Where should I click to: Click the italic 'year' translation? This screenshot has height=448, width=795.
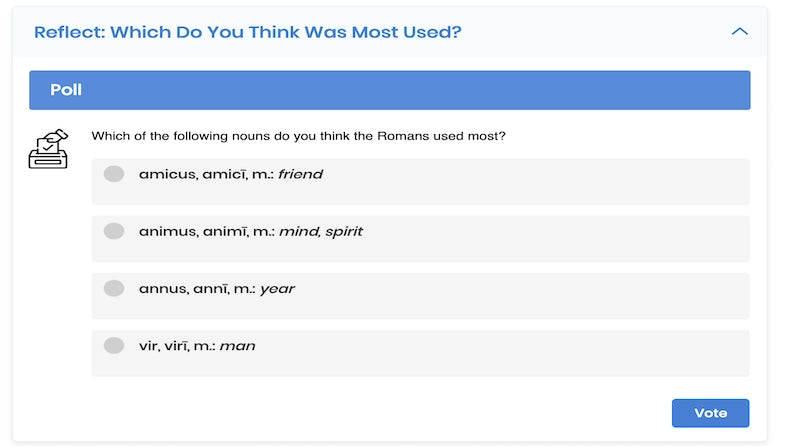click(277, 289)
